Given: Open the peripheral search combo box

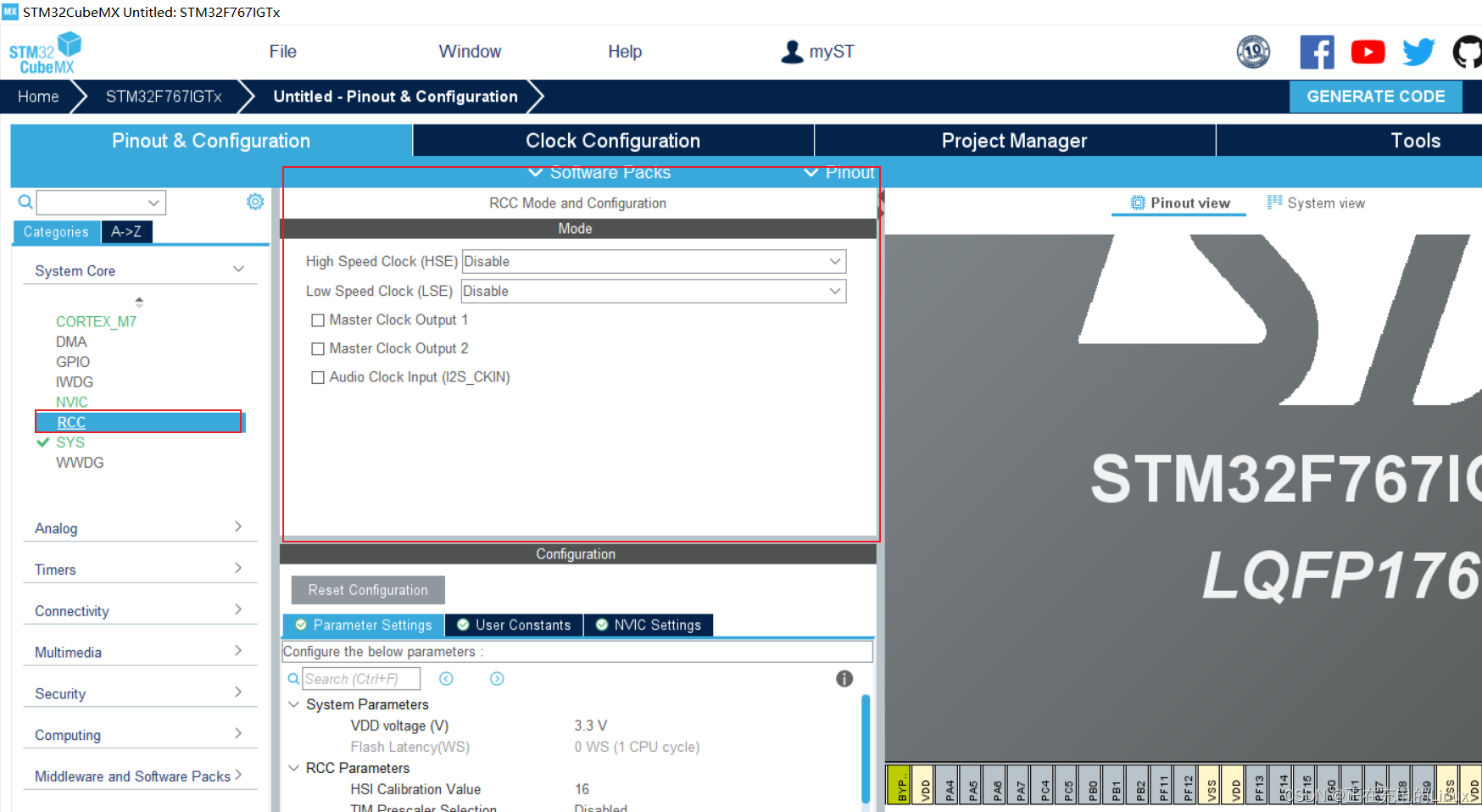Looking at the screenshot, I should click(x=101, y=203).
